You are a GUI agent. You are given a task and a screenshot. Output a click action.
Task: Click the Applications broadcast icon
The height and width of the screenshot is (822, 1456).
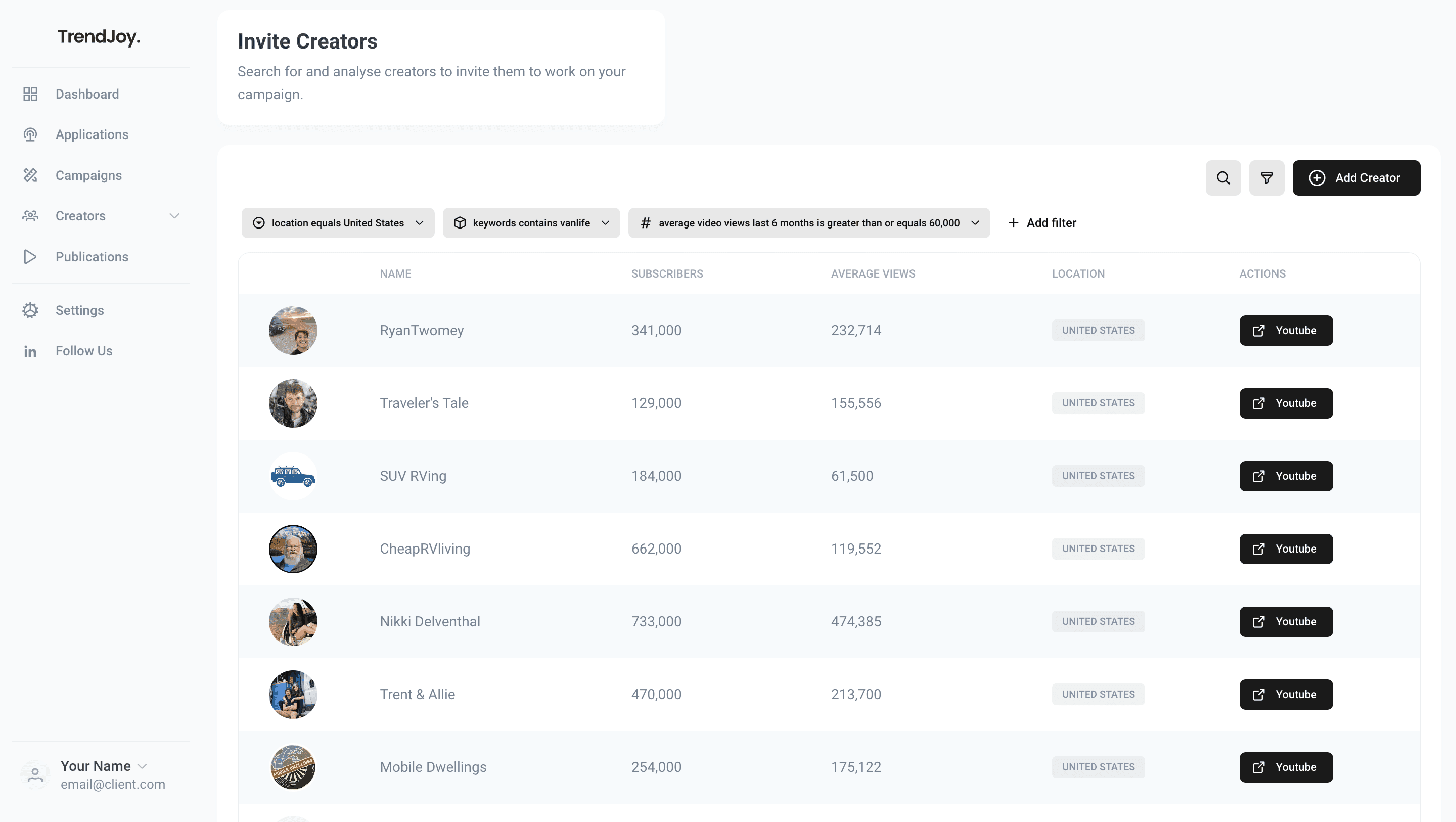(30, 134)
